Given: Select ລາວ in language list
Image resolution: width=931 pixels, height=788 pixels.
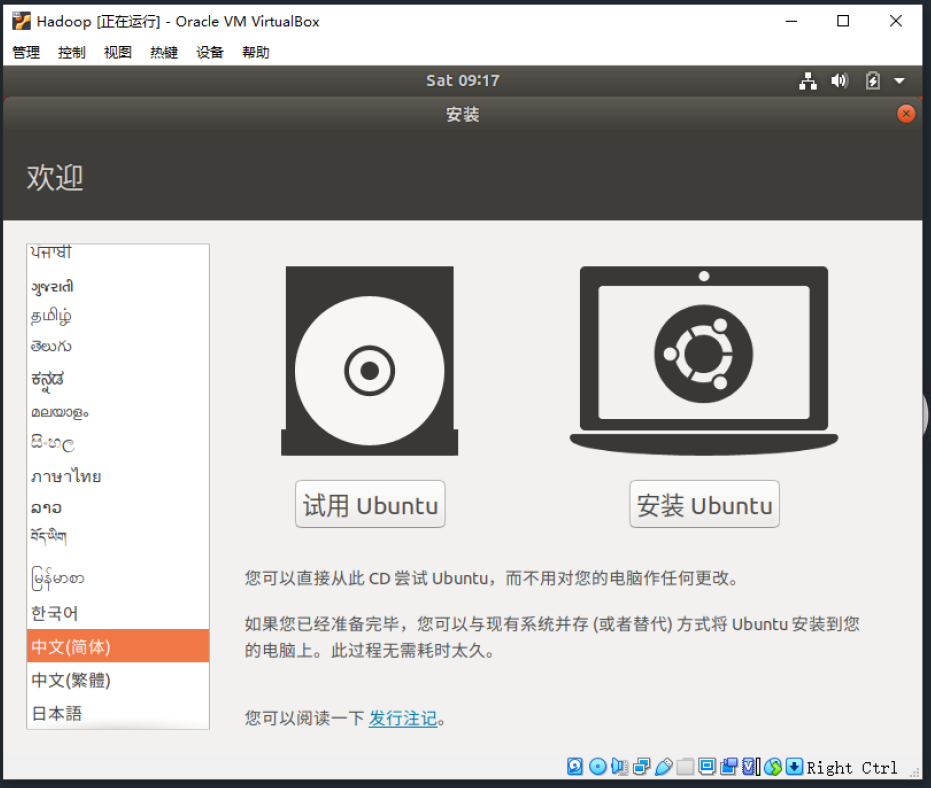Looking at the screenshot, I should [118, 508].
